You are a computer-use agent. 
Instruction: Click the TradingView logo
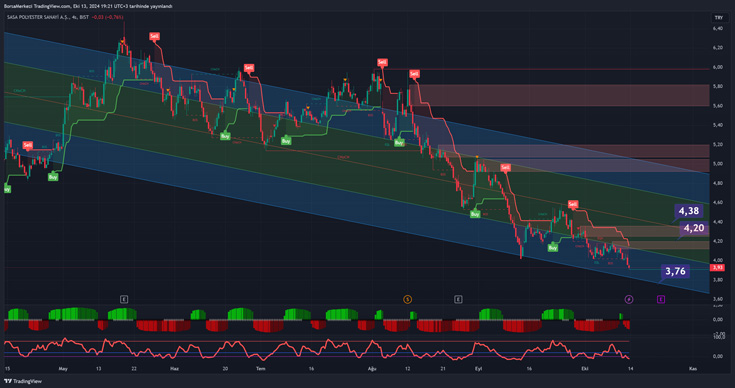(x=22, y=381)
